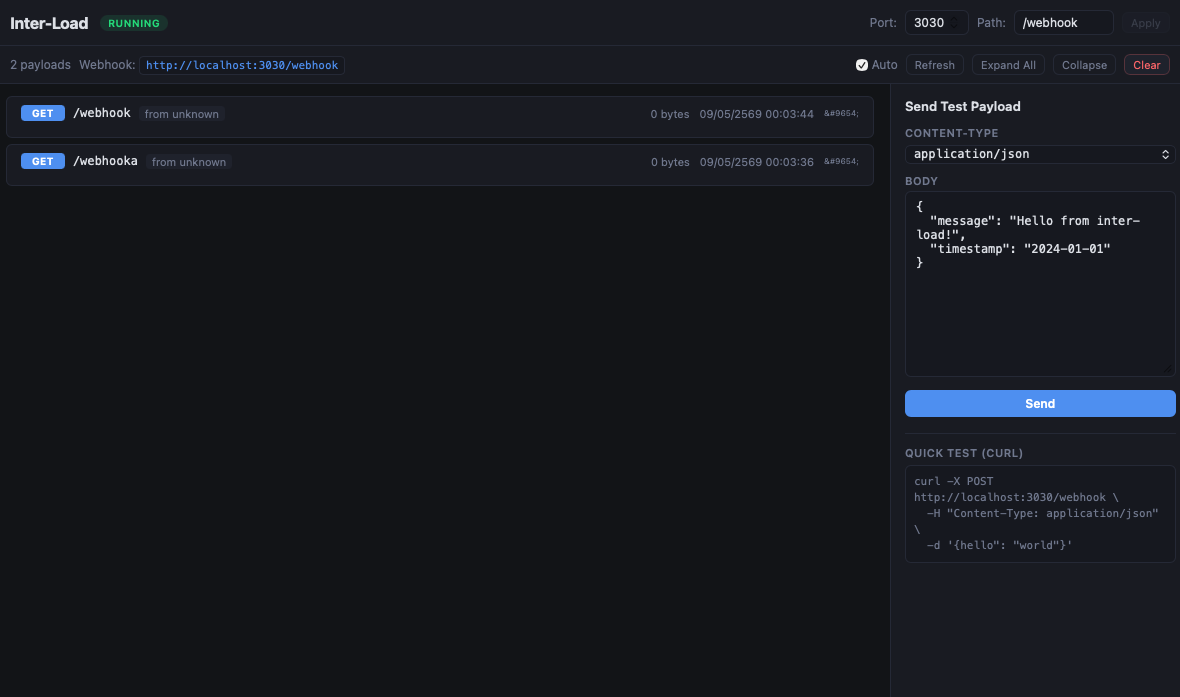Click '0 bytes' on the /webhooka row
This screenshot has width=1180, height=697.
coord(670,163)
